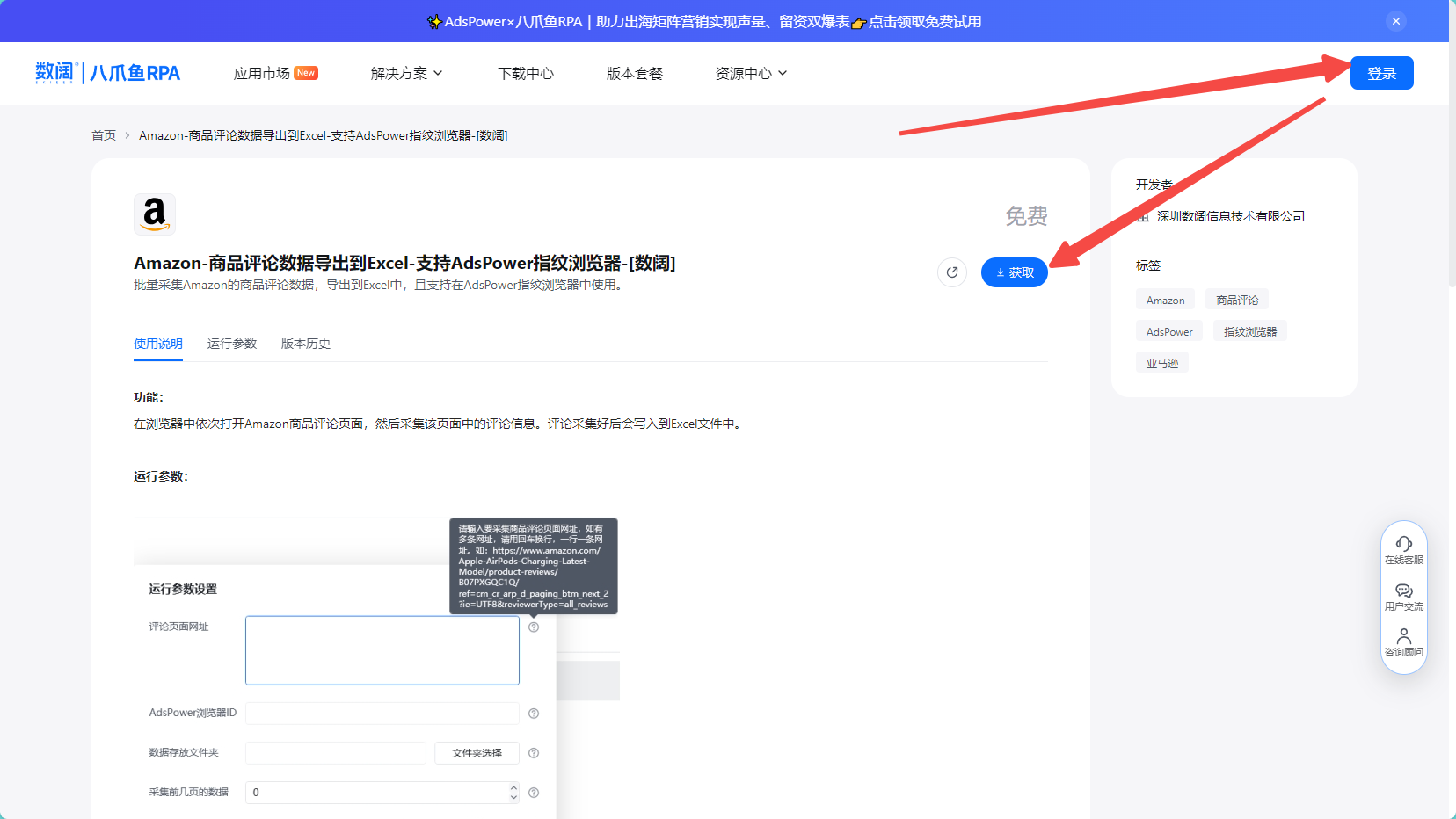This screenshot has height=819, width=1456.
Task: Open the 版本历史 tab
Action: click(306, 344)
